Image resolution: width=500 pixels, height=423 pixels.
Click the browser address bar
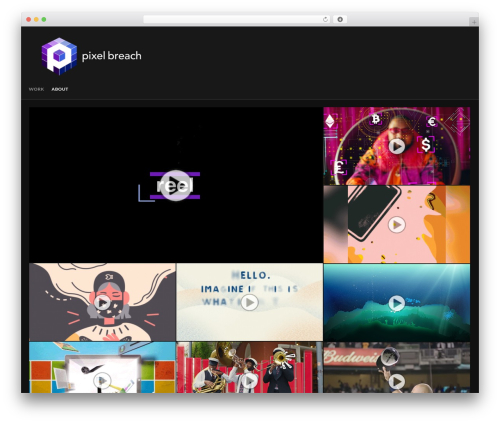pyautogui.click(x=237, y=20)
